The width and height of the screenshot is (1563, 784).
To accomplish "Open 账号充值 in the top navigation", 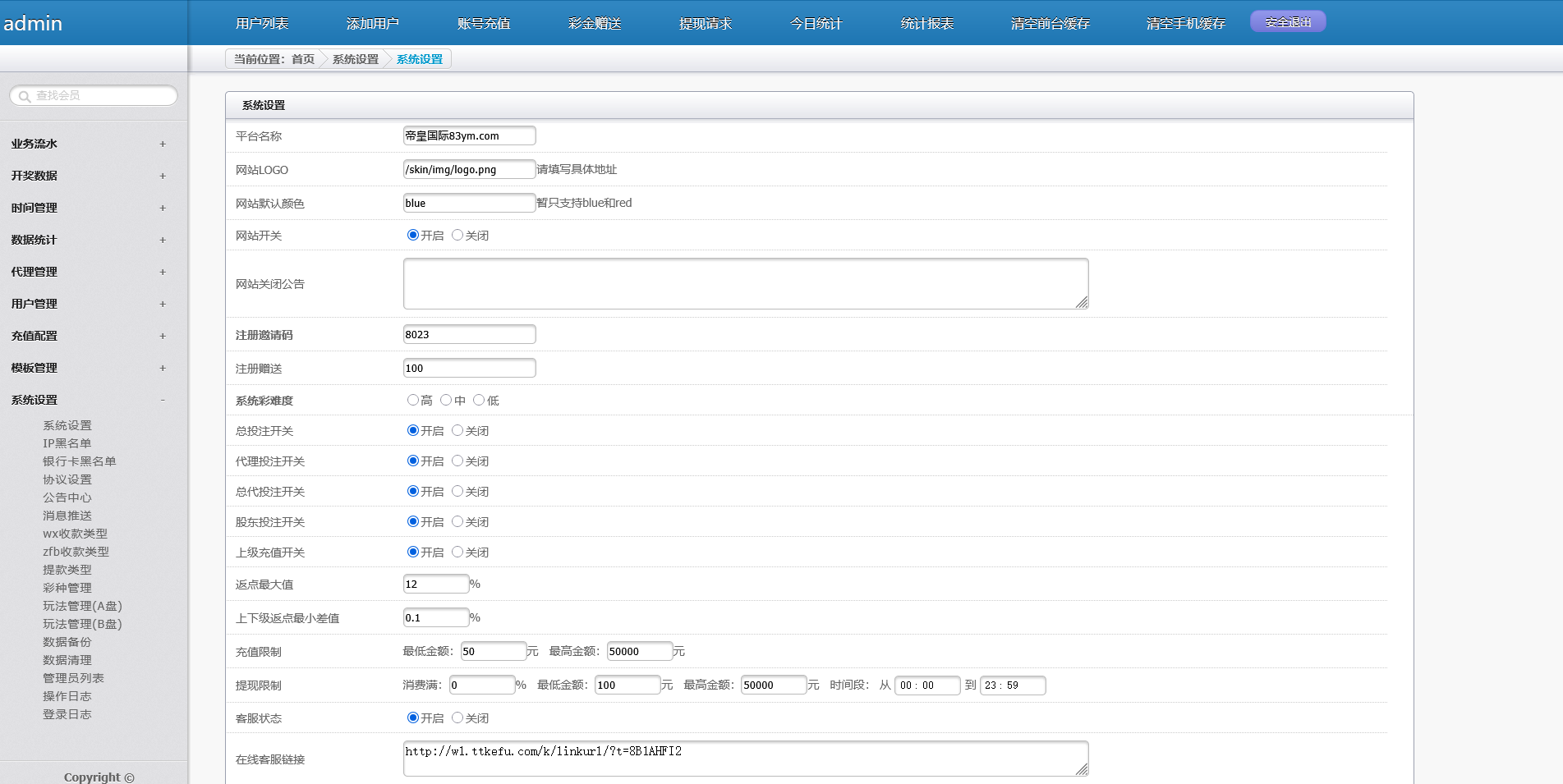I will 484,23.
